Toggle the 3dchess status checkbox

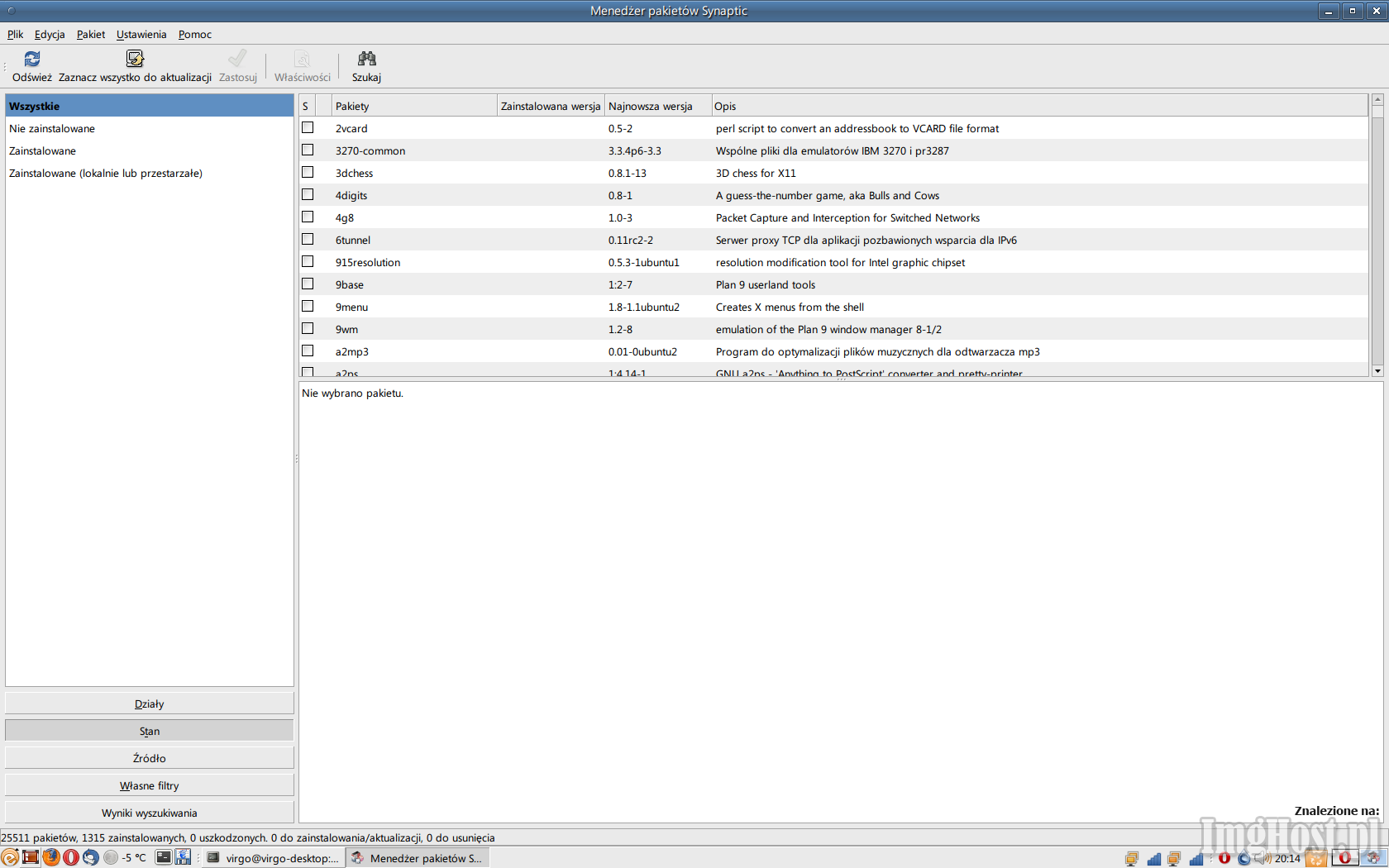tap(308, 172)
